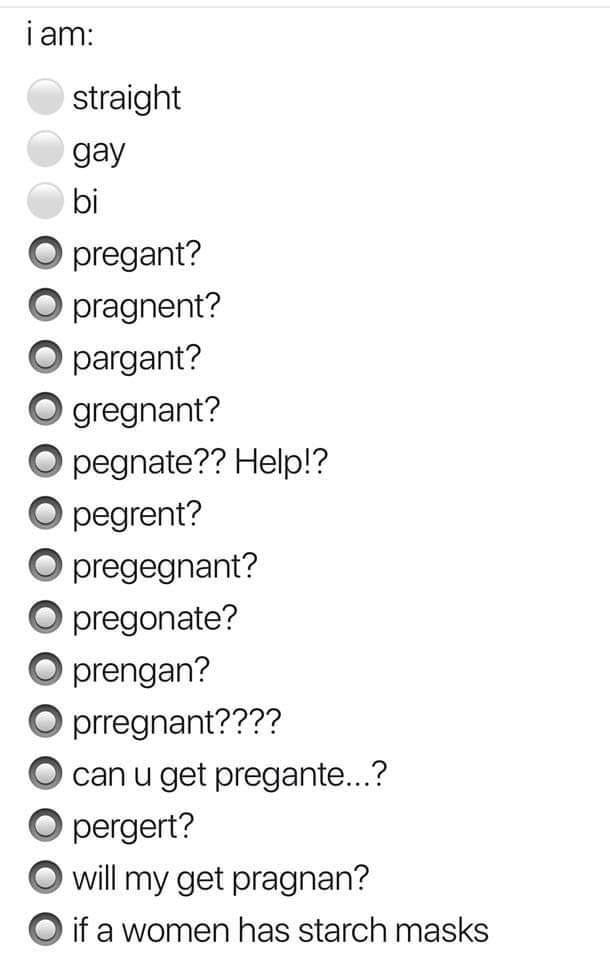Screen dimensions: 610x960
Task: Choose the "pragnent?" radio button
Action: (x=46, y=306)
